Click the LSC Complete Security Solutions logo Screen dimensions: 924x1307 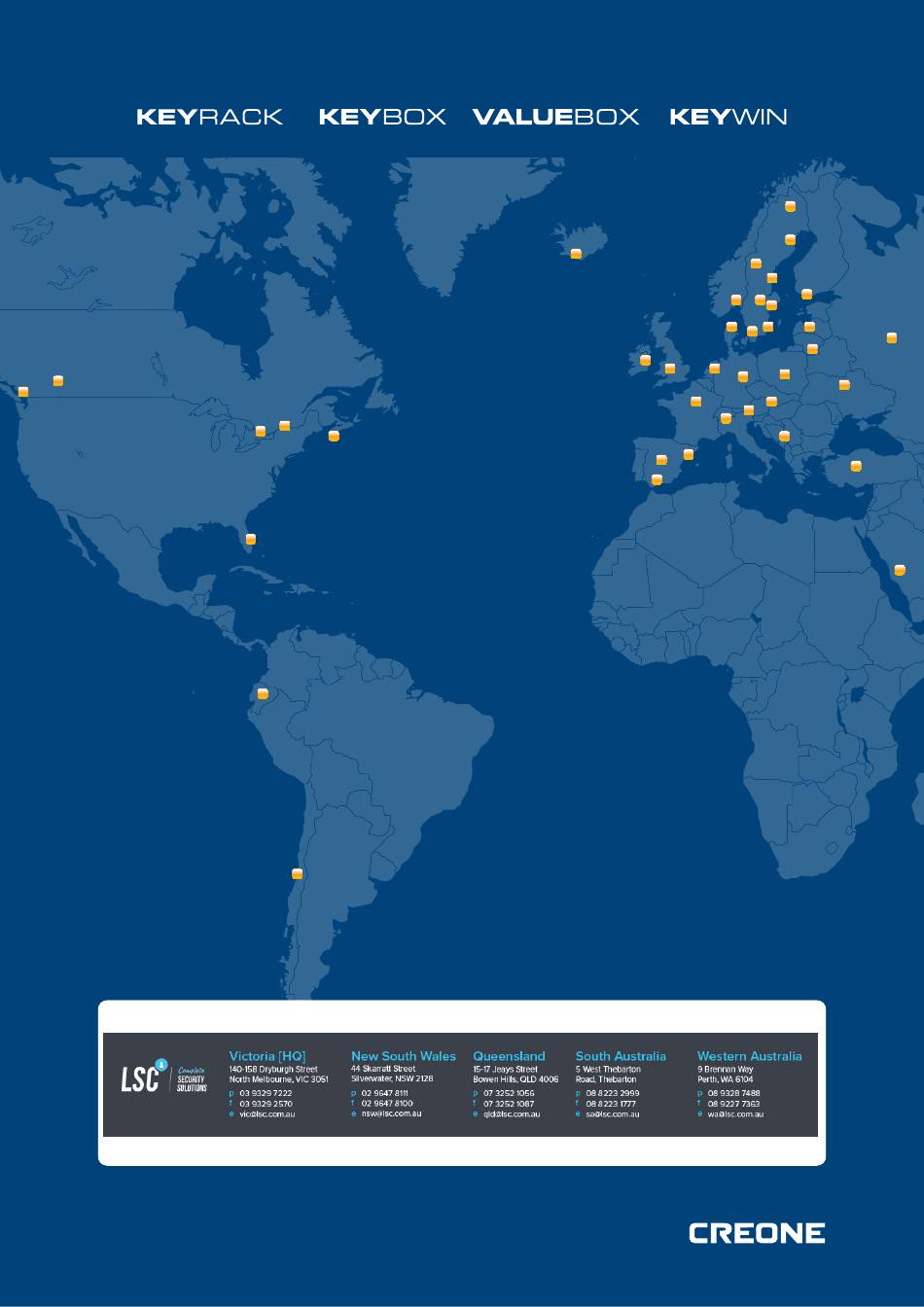click(x=162, y=1076)
